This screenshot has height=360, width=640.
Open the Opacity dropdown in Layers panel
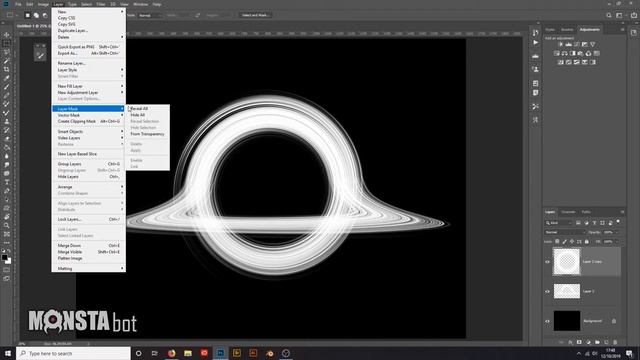(x=617, y=232)
